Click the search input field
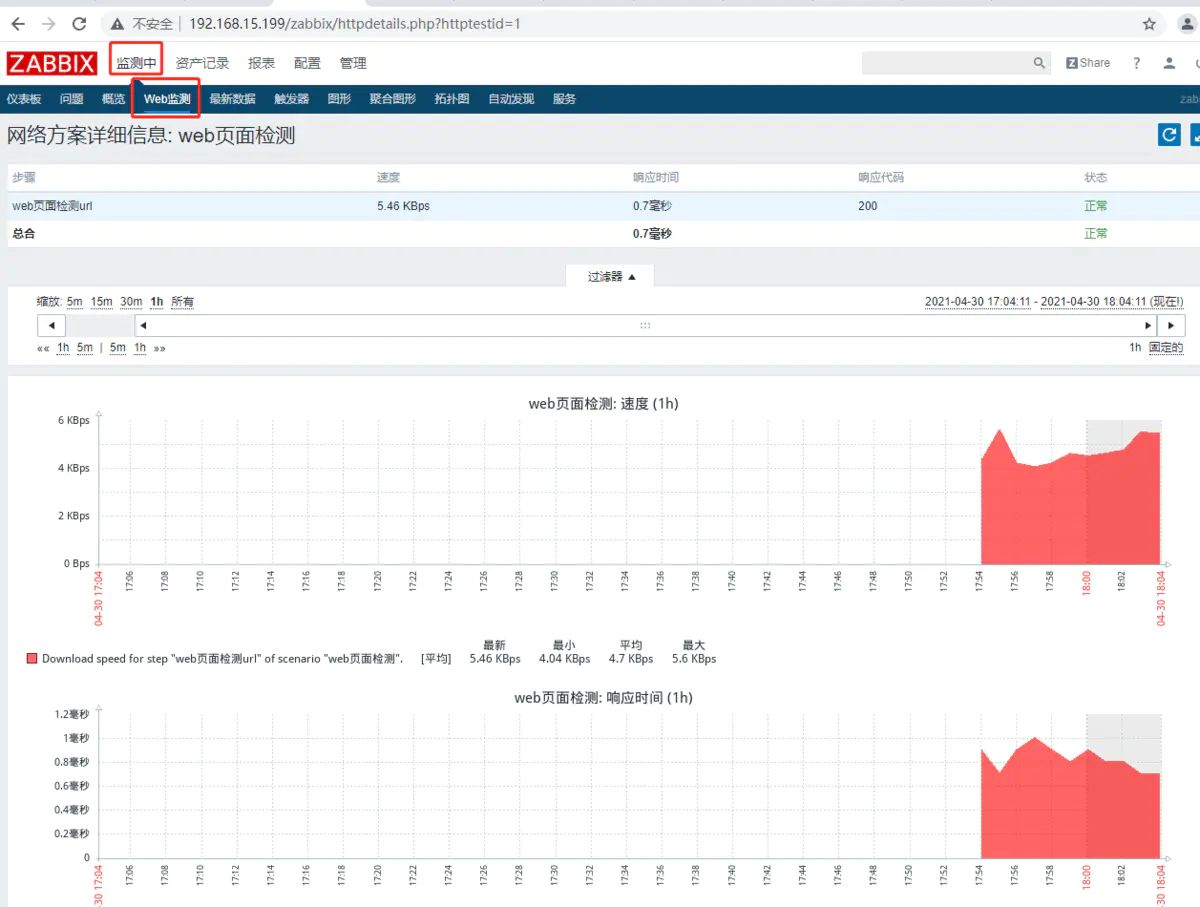 [x=946, y=63]
